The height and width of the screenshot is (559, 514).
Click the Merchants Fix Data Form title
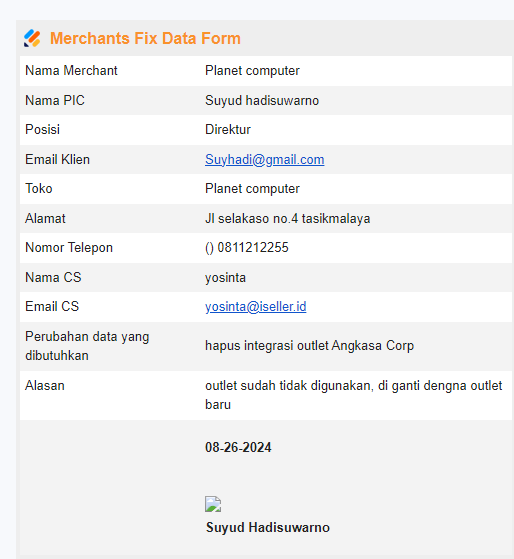point(145,38)
